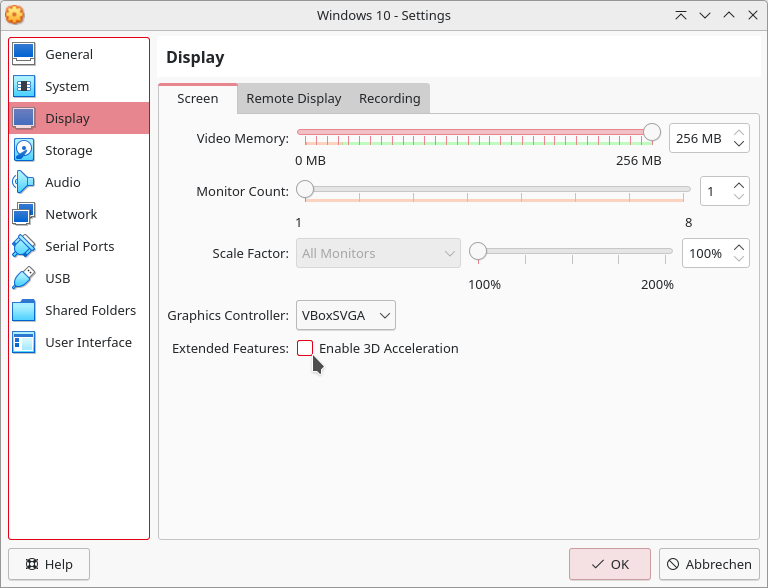This screenshot has width=768, height=588.
Task: Decrease Scale Factor with down arrow
Action: (739, 258)
